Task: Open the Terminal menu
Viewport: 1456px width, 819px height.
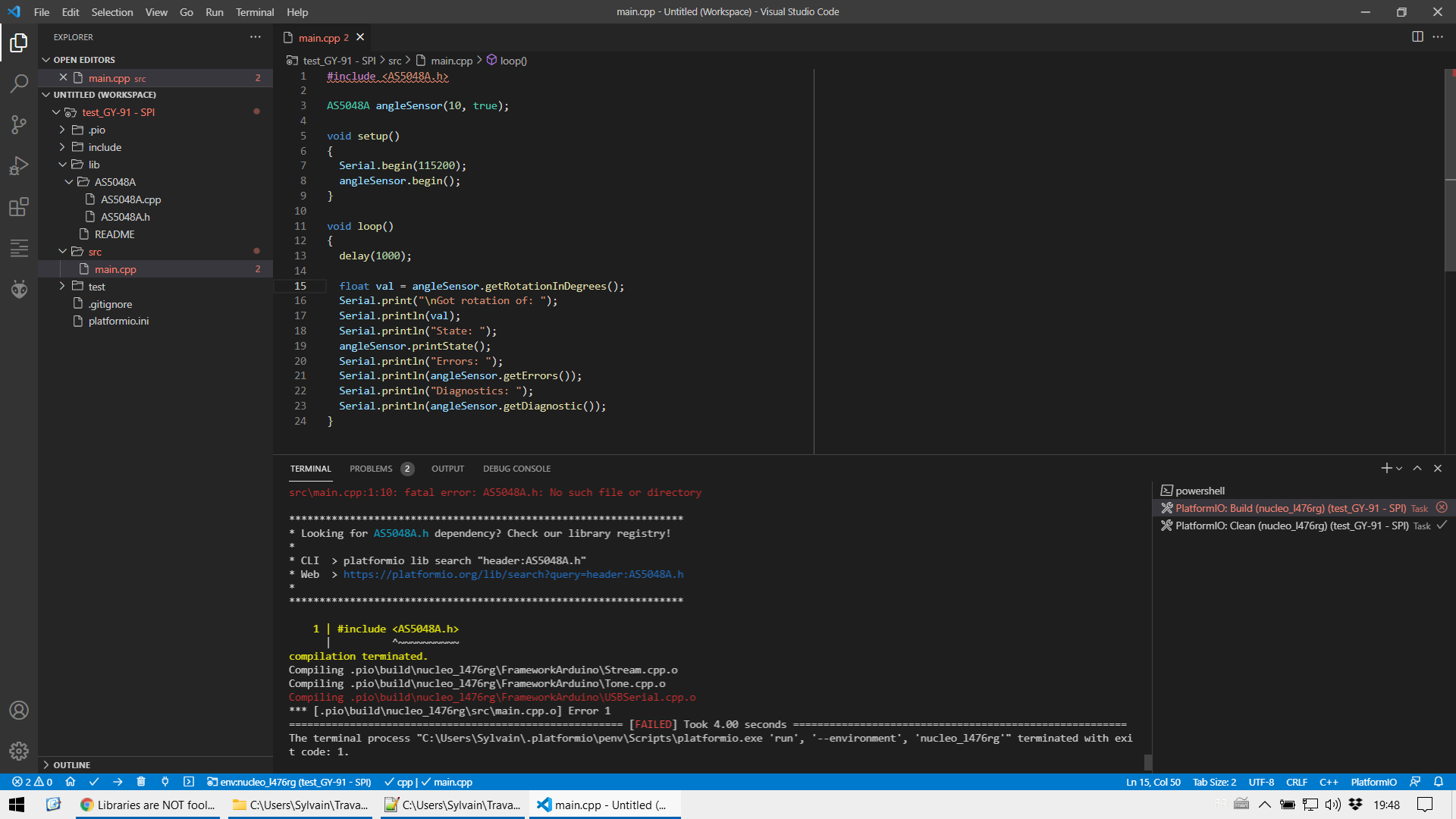Action: [254, 12]
